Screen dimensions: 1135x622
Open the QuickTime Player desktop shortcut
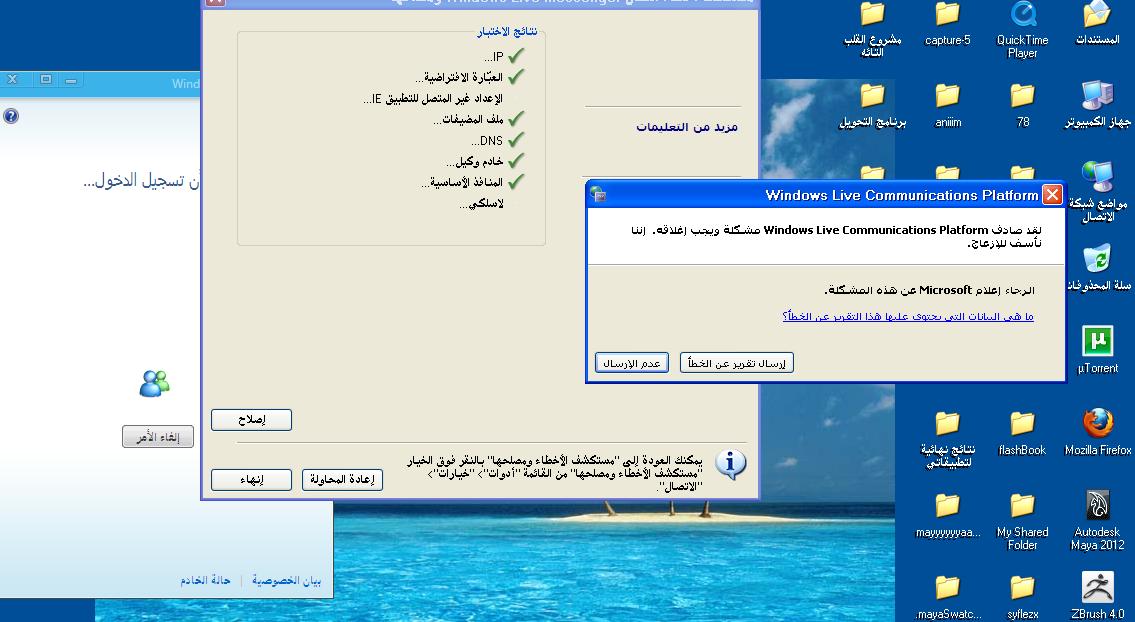(x=1022, y=29)
